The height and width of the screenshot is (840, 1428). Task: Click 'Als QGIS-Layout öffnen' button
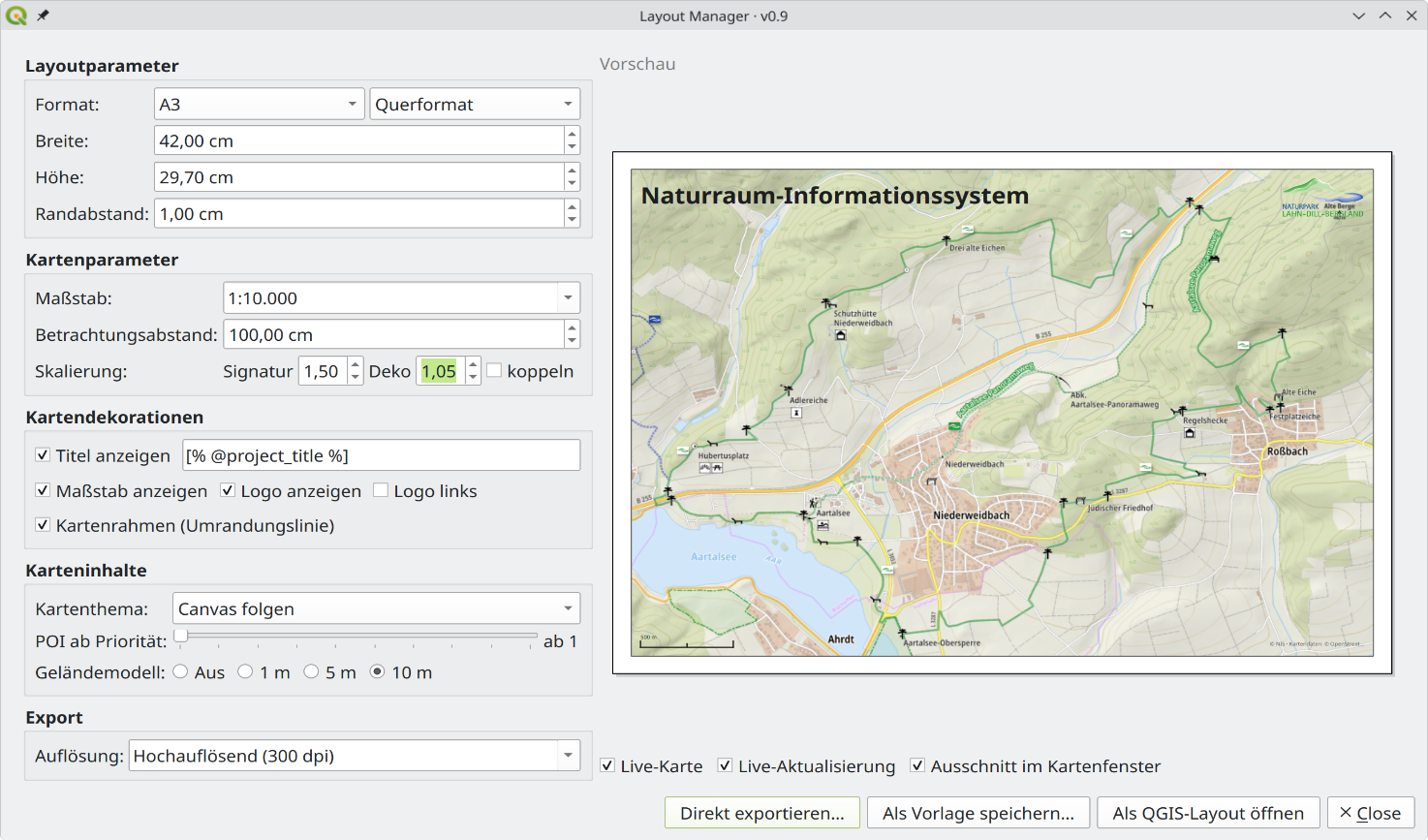[1208, 813]
